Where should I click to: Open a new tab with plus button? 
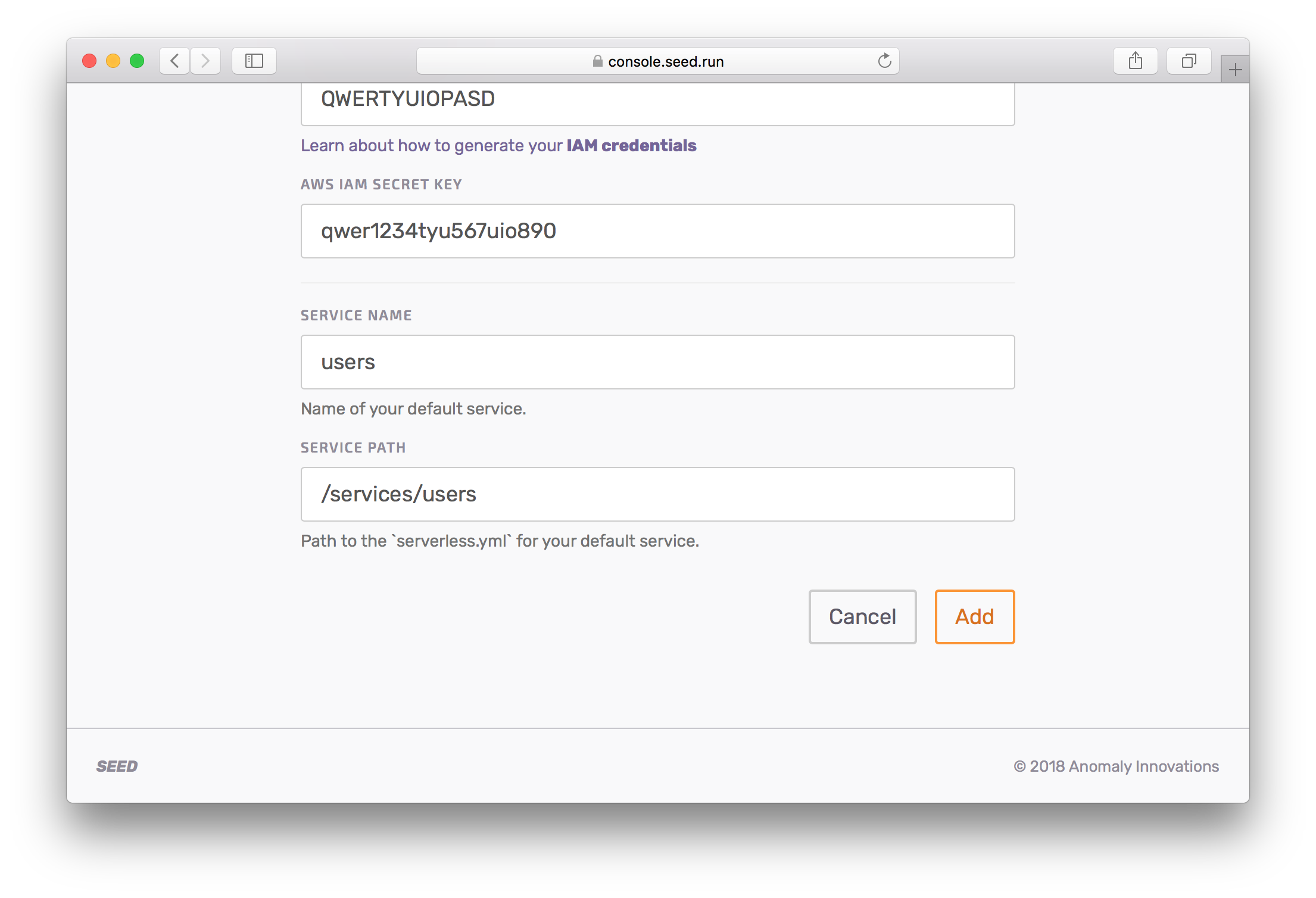pos(1235,70)
